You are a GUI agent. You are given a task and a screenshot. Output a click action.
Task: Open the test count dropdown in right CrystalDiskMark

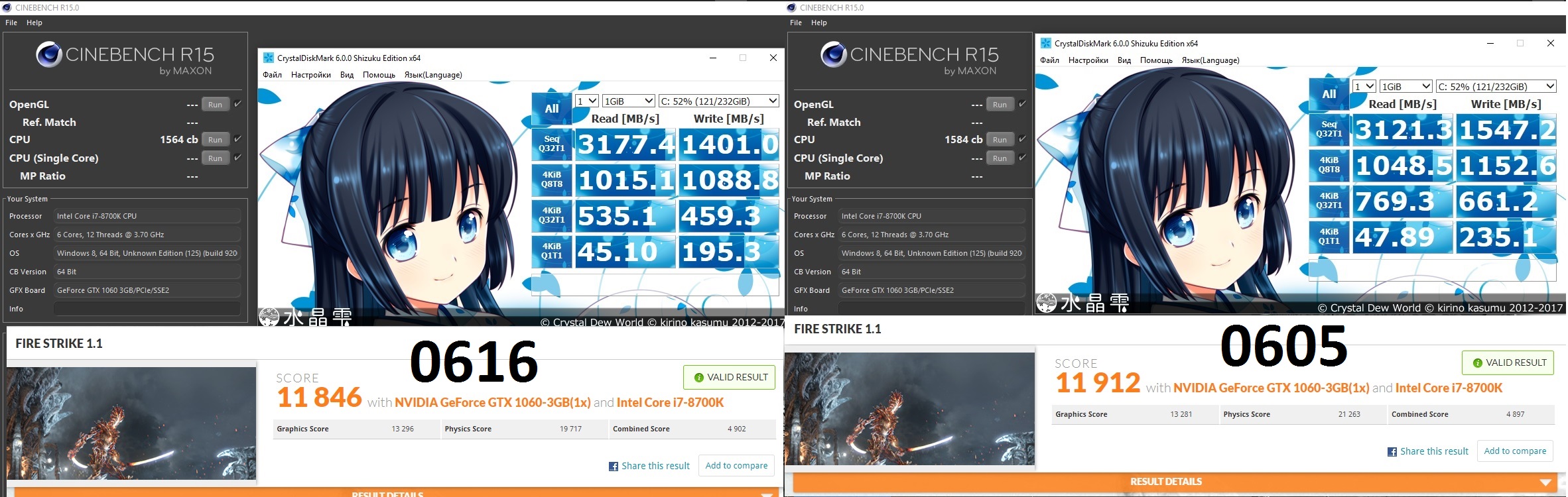[1364, 86]
